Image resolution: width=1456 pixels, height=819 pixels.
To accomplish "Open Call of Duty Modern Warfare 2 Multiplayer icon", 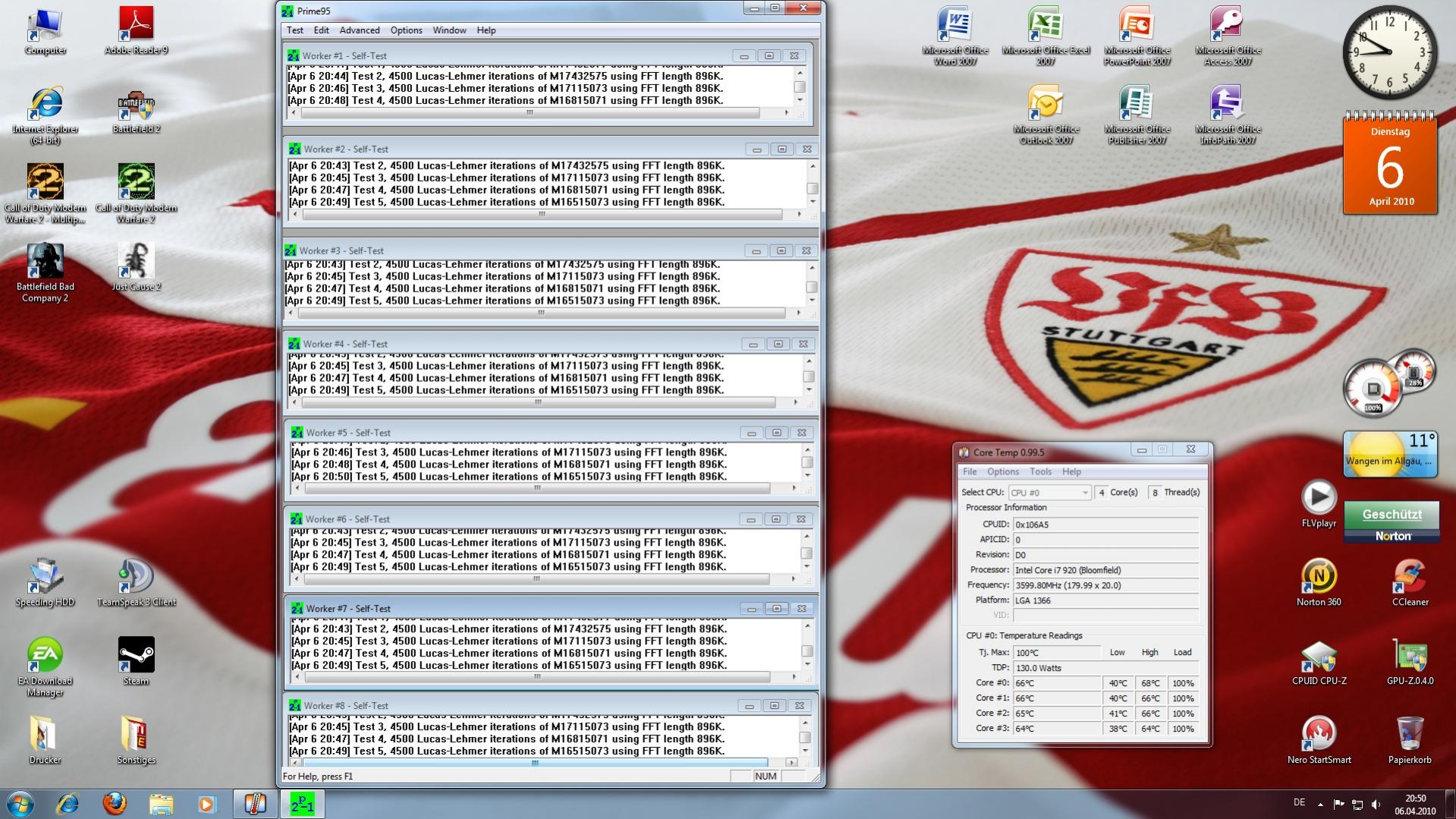I will coord(45,194).
